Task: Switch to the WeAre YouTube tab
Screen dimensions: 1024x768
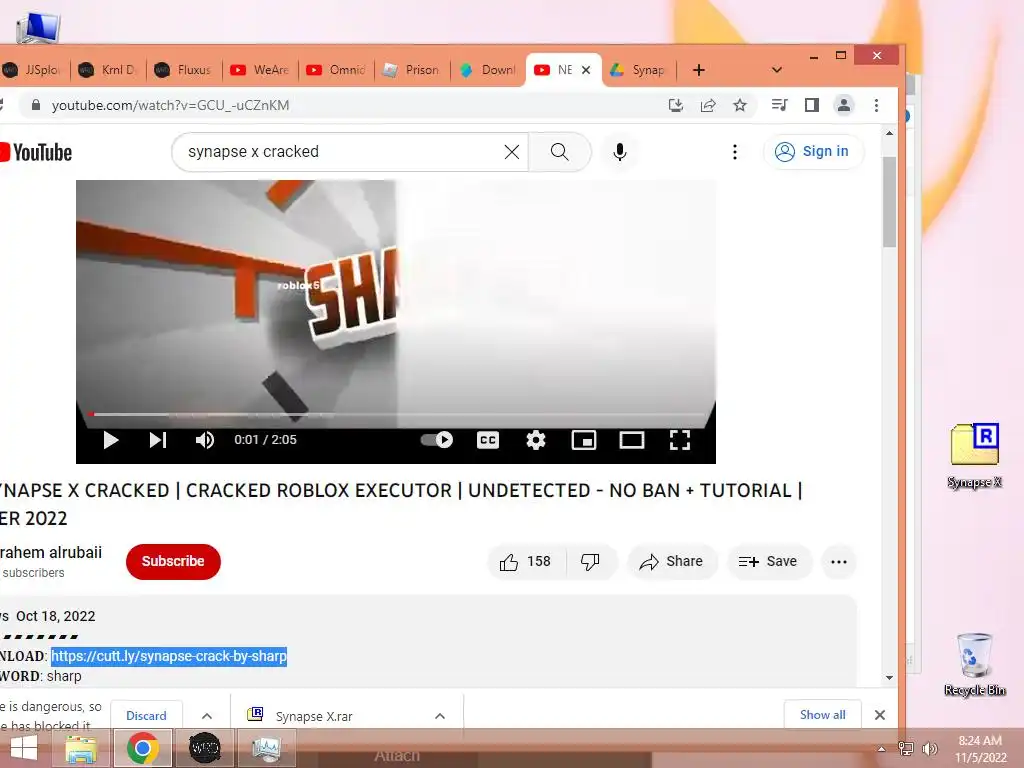Action: [x=260, y=70]
